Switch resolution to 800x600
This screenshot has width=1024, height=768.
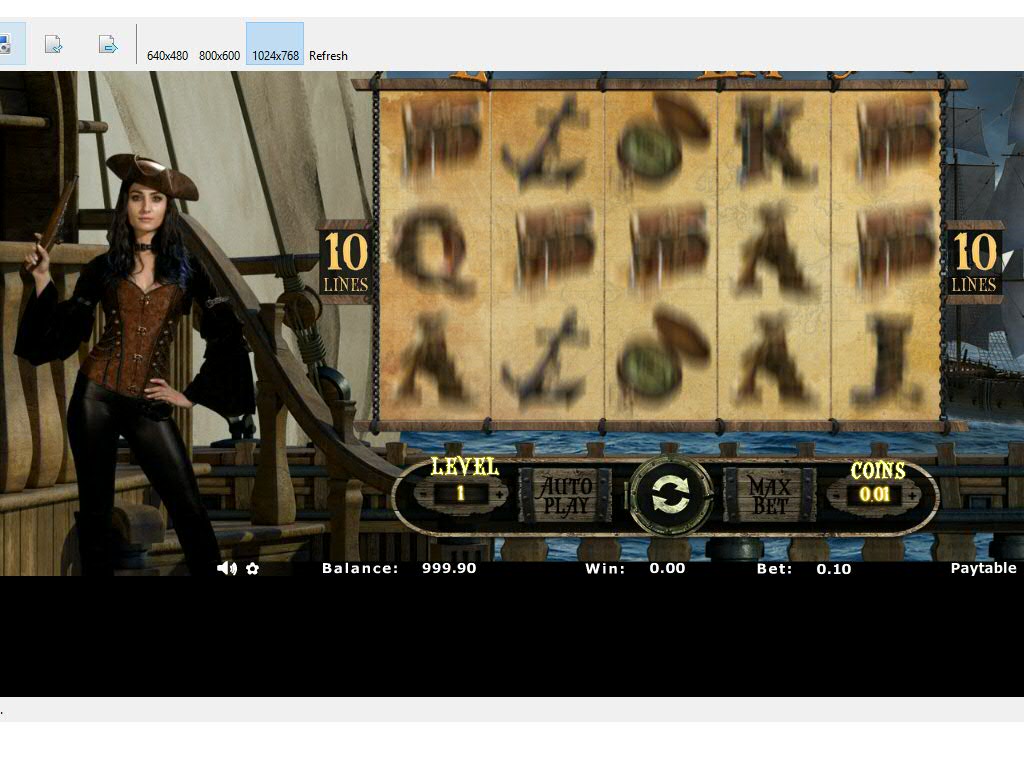(x=219, y=56)
